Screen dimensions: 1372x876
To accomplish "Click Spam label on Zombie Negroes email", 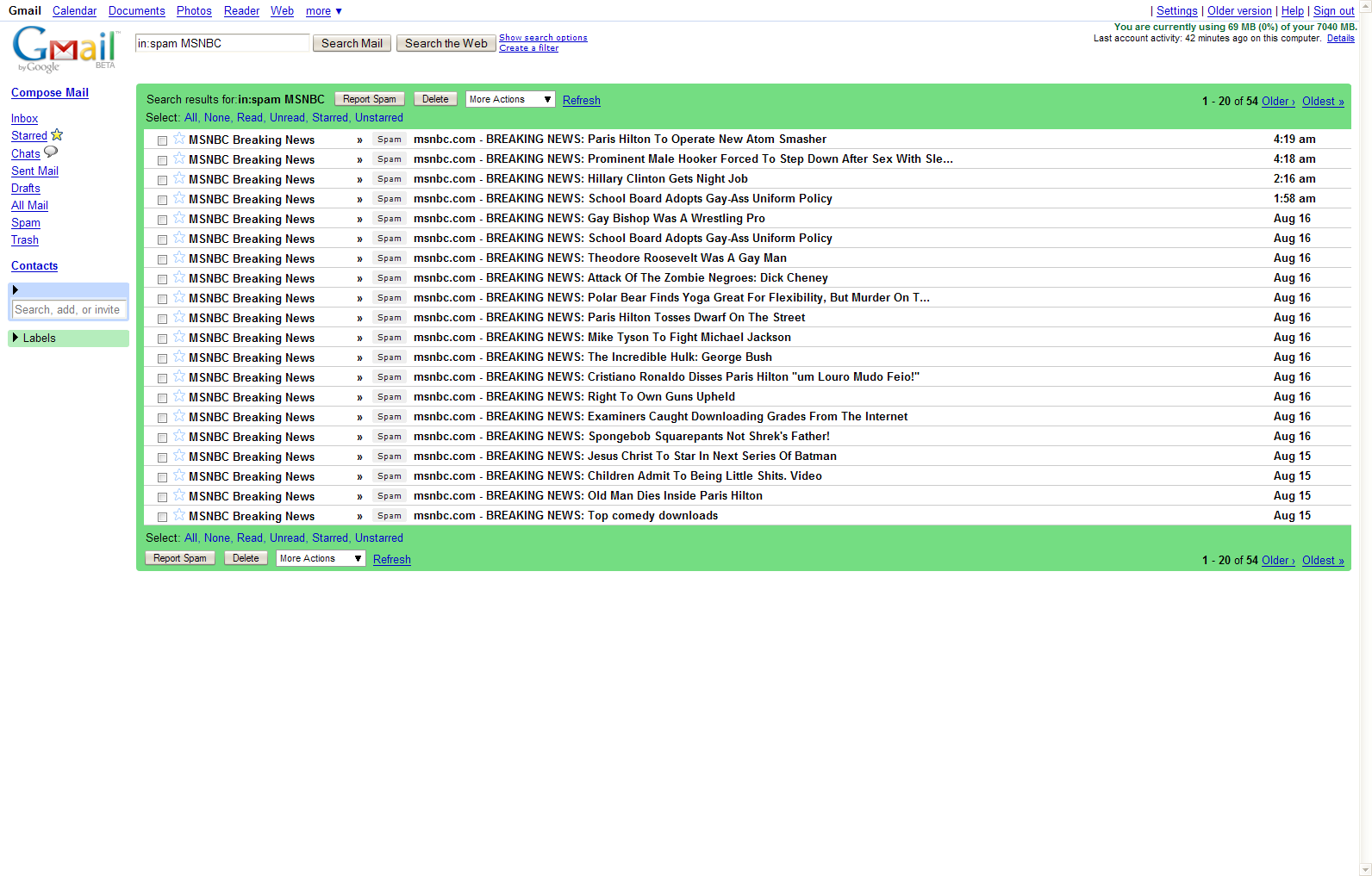I will tap(390, 278).
